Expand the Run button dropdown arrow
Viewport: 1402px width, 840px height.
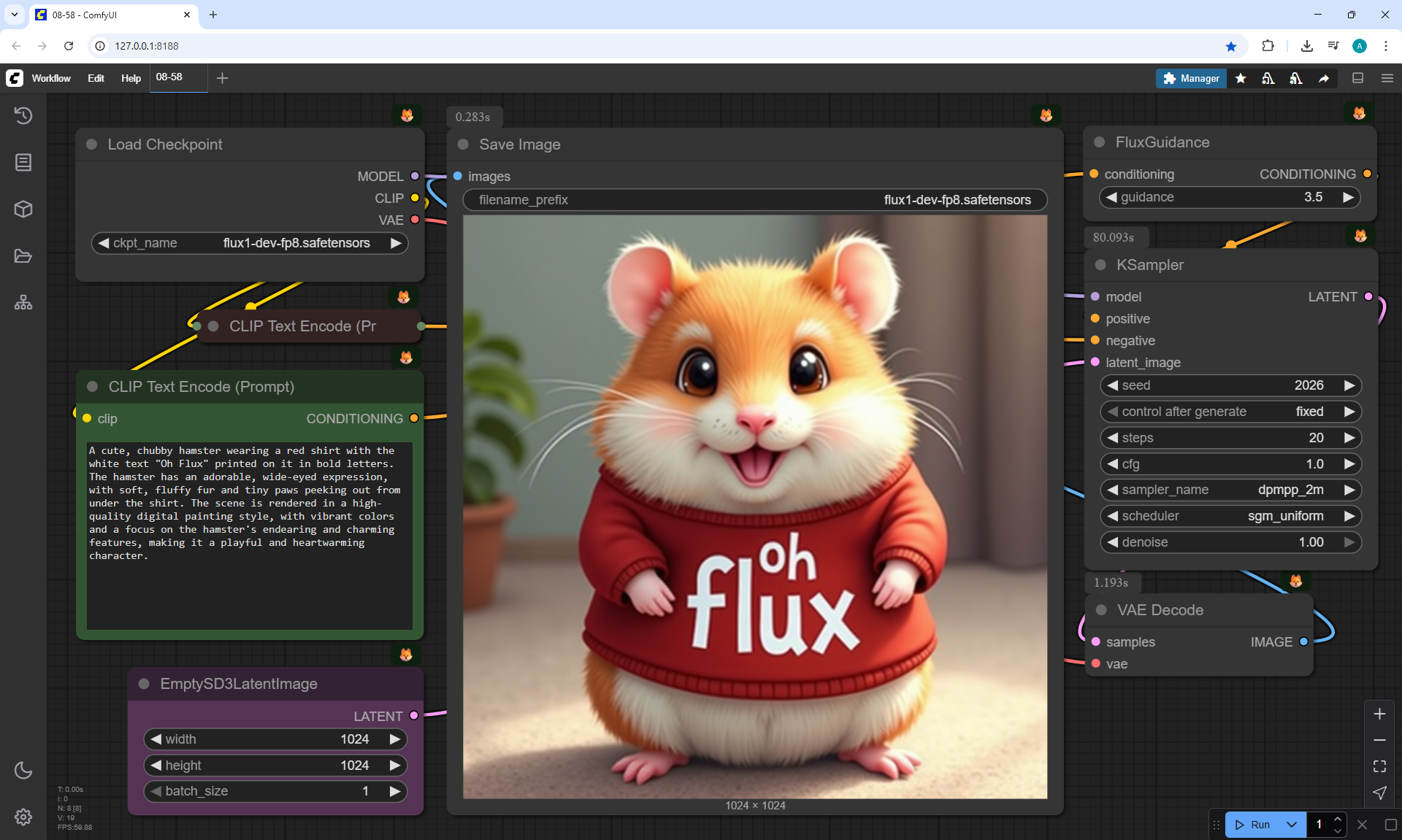coord(1291,825)
